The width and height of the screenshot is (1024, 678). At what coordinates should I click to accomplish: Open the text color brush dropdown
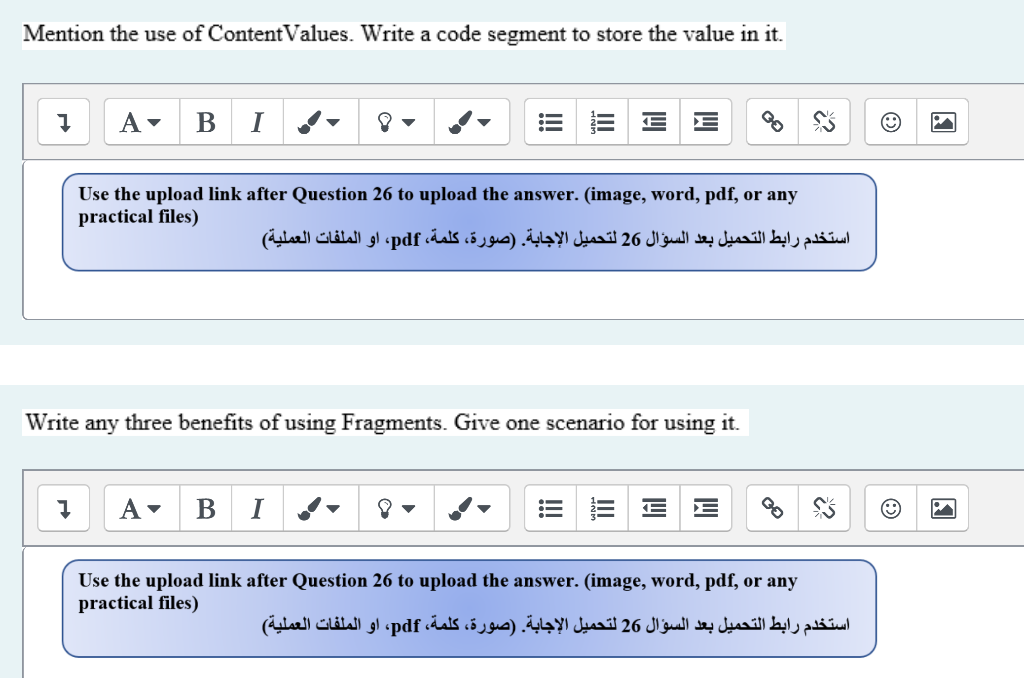(x=320, y=121)
